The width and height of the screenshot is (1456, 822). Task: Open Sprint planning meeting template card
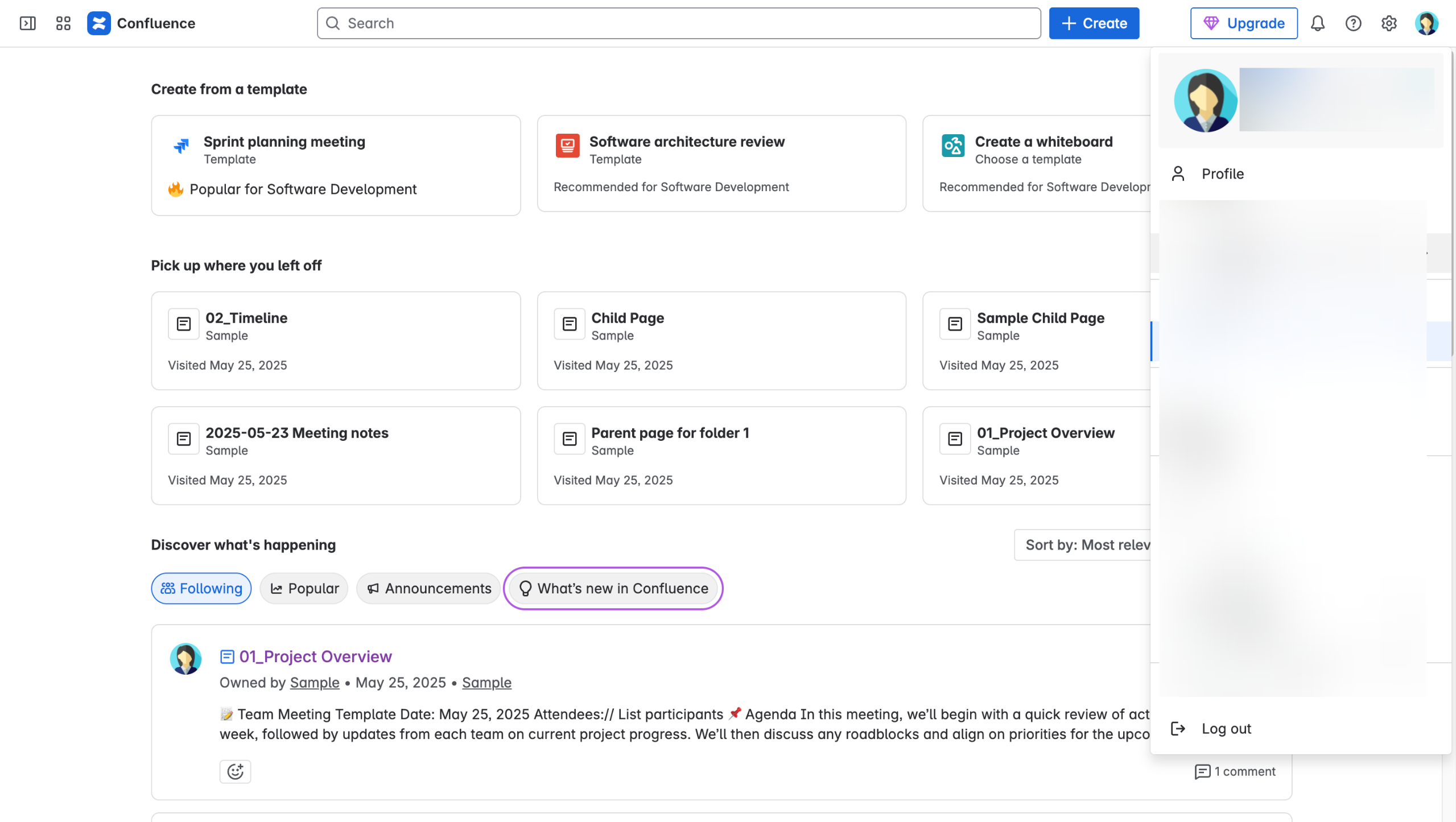[x=336, y=166]
